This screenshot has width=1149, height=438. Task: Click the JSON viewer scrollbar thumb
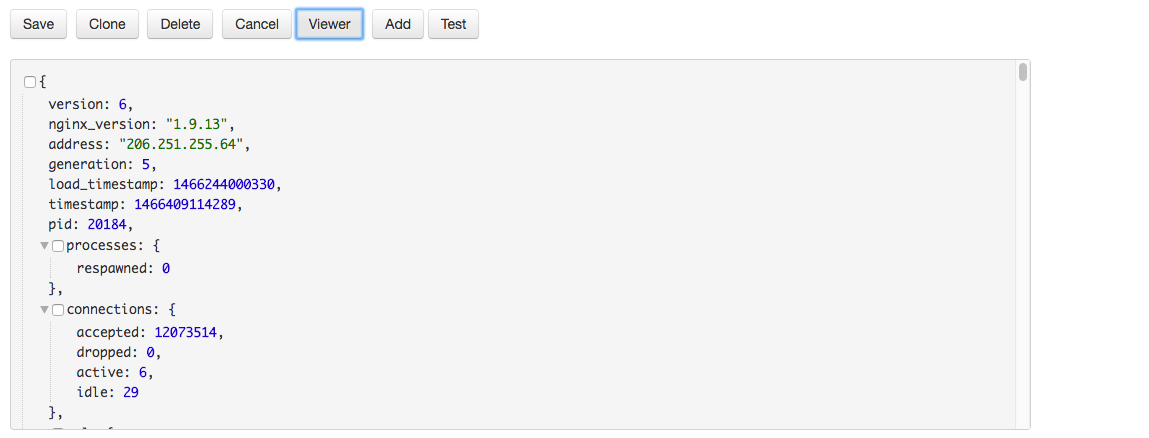[1023, 73]
